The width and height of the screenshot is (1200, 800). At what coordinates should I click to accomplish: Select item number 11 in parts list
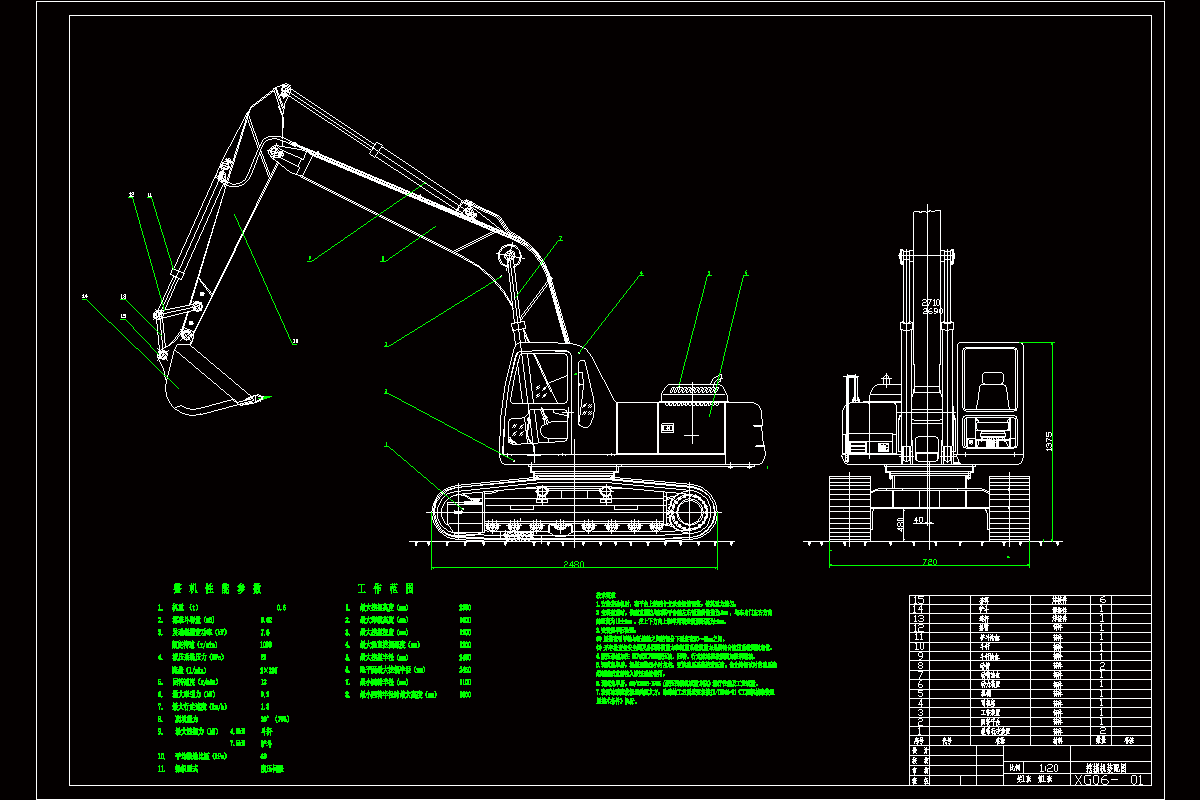[920, 637]
